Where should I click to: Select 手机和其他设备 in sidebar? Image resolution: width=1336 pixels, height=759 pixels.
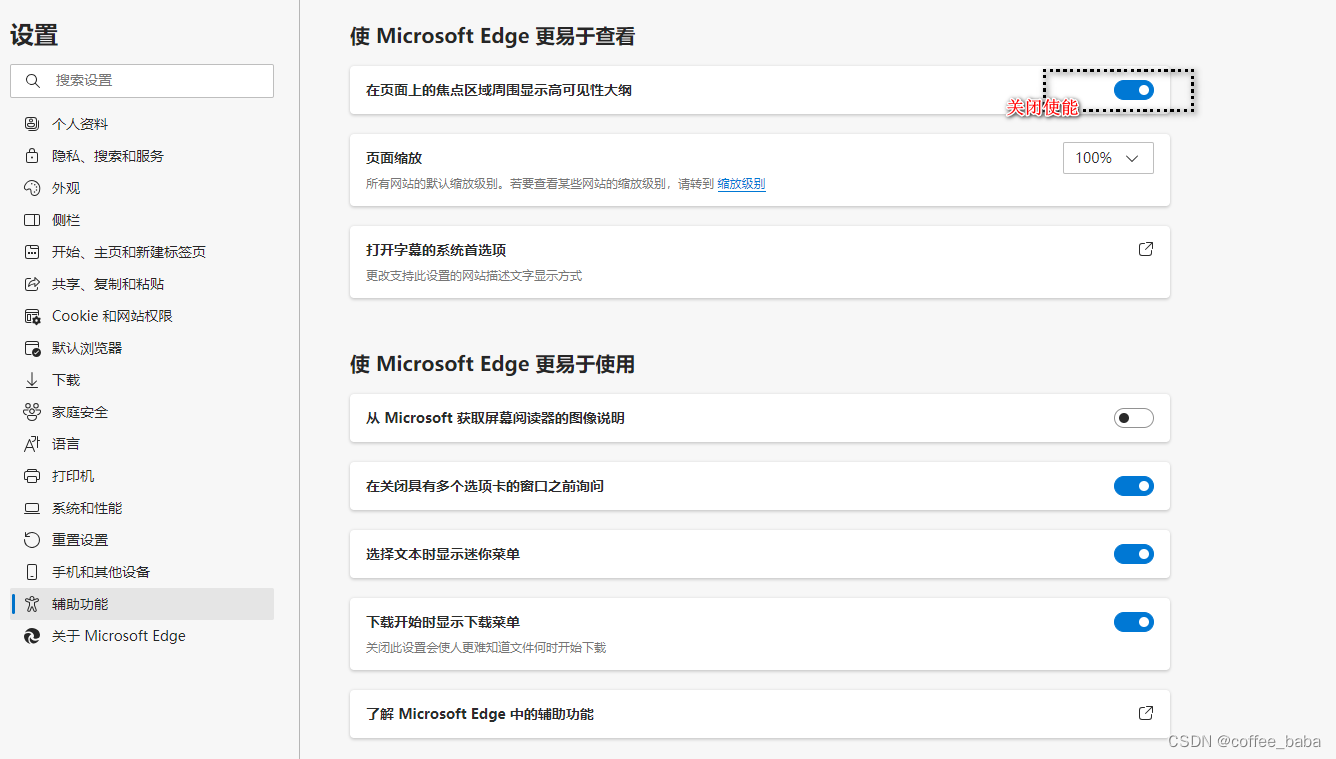[x=142, y=572]
